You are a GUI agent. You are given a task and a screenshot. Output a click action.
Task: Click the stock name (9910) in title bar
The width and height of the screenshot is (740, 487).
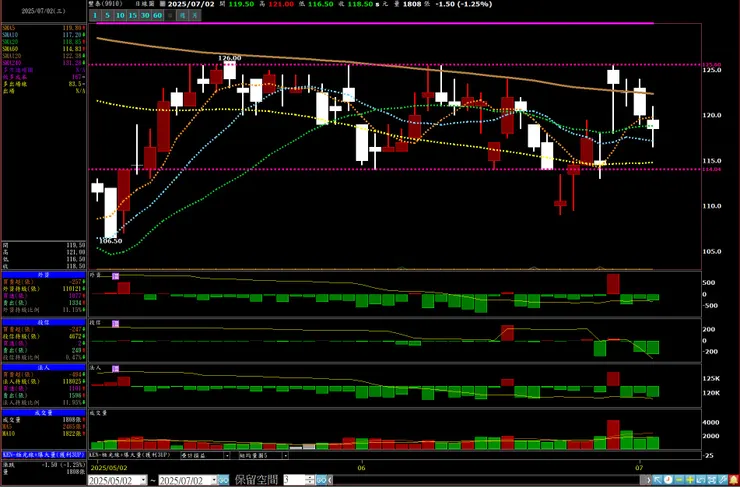click(106, 4)
